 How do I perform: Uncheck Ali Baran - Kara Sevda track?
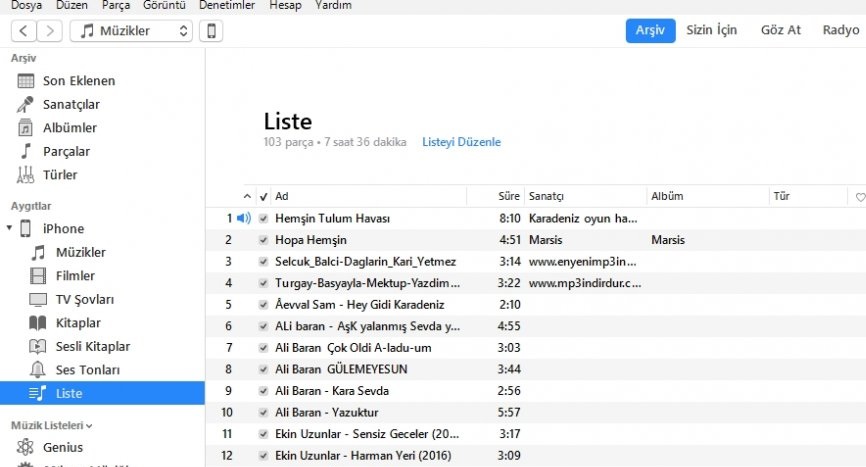pos(263,391)
